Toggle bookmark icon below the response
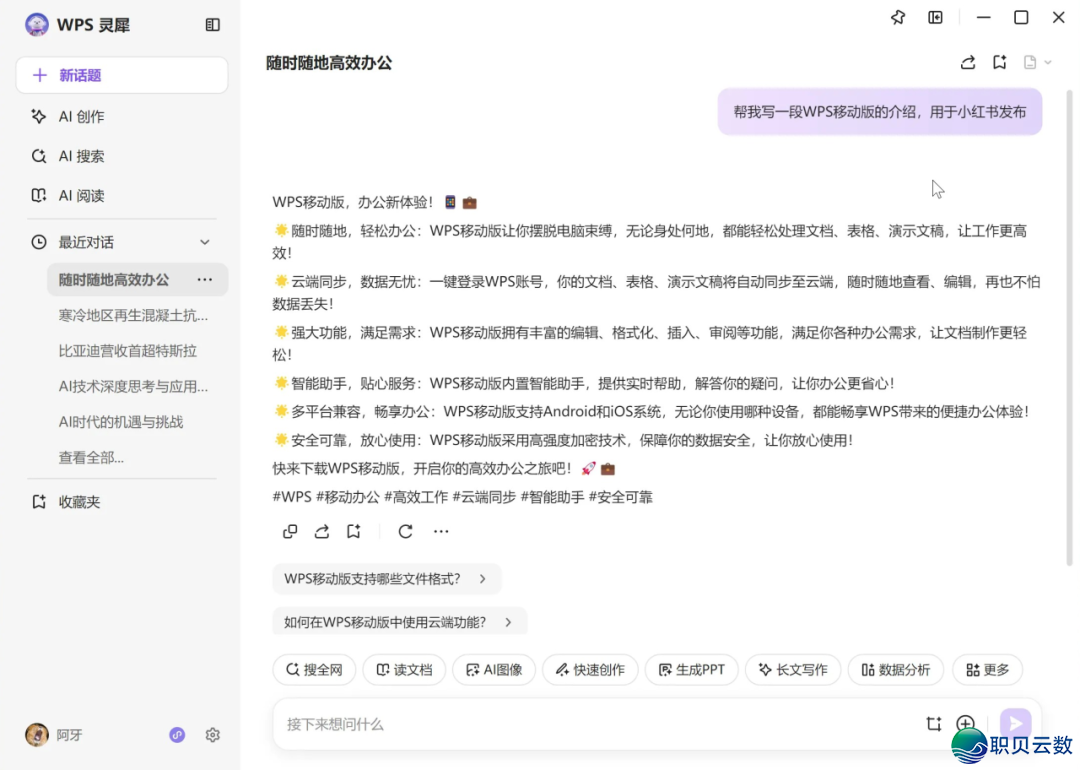The image size is (1080, 770). point(353,532)
